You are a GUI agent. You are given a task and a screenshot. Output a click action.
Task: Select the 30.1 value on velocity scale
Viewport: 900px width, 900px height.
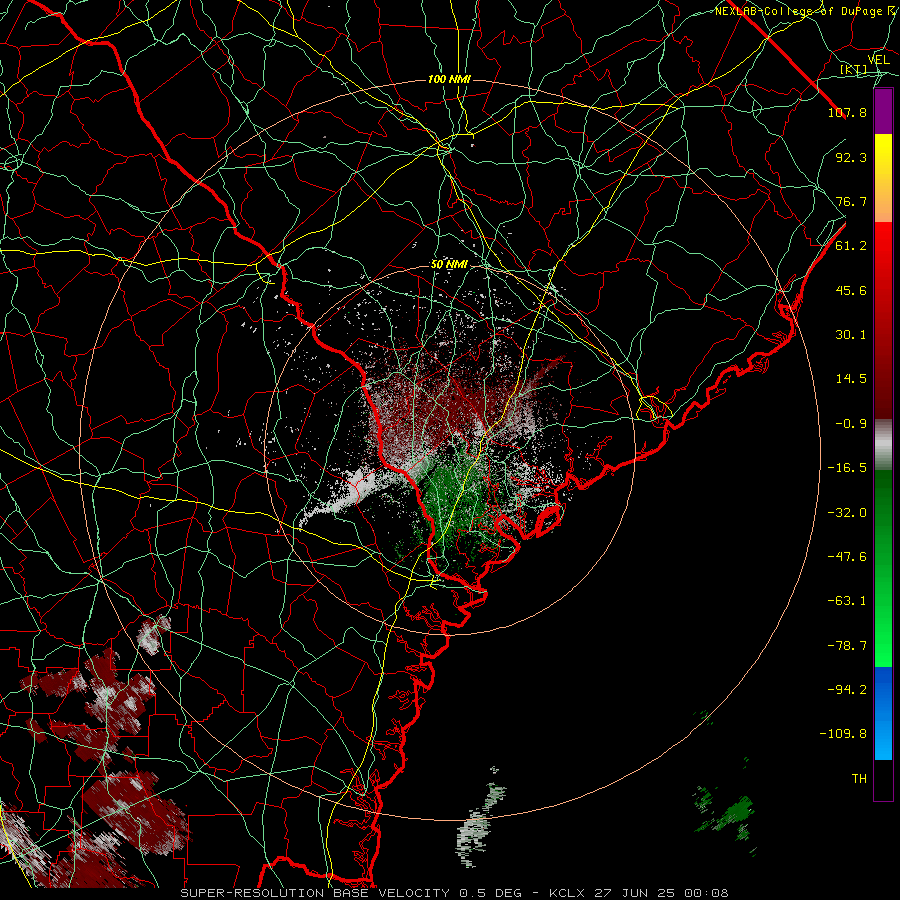point(851,335)
